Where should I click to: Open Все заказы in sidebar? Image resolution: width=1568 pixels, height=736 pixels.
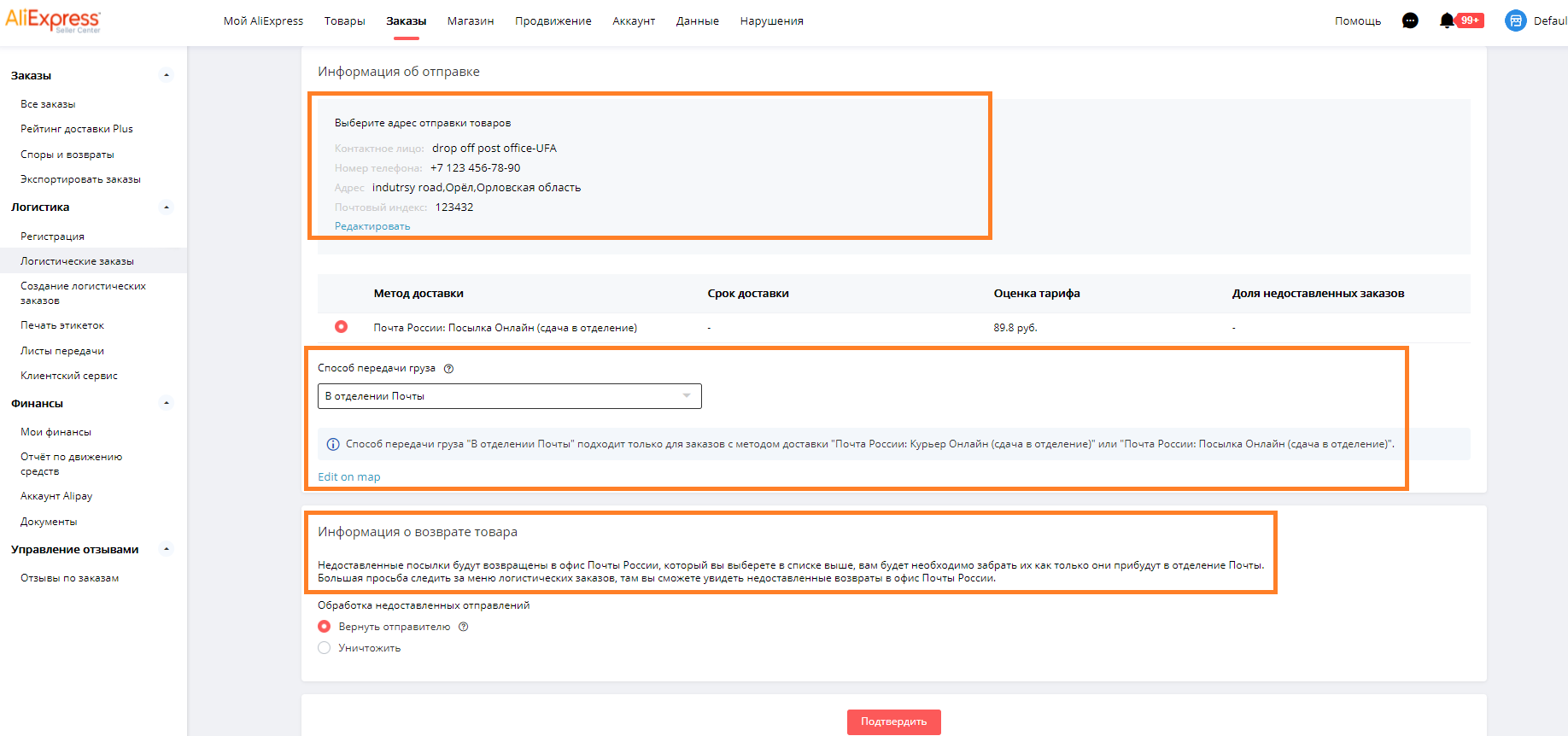48,104
